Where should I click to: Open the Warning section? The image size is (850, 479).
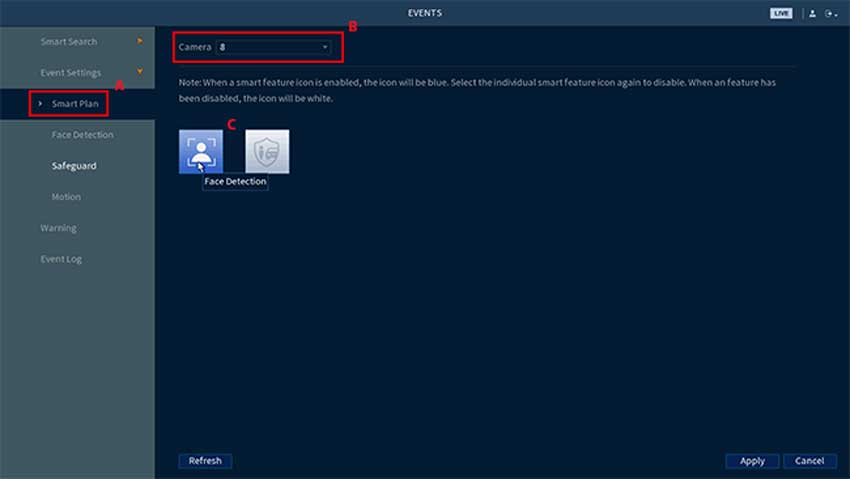58,228
